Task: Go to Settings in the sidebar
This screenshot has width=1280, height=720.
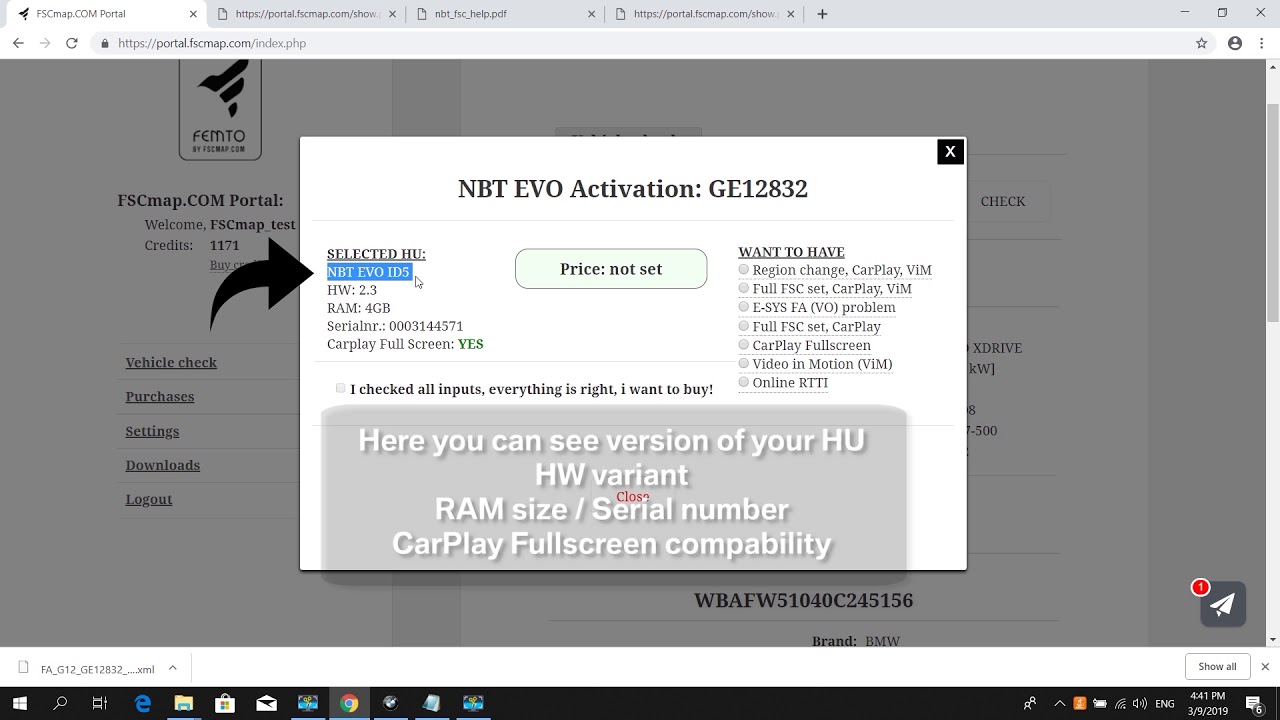Action: tap(152, 431)
